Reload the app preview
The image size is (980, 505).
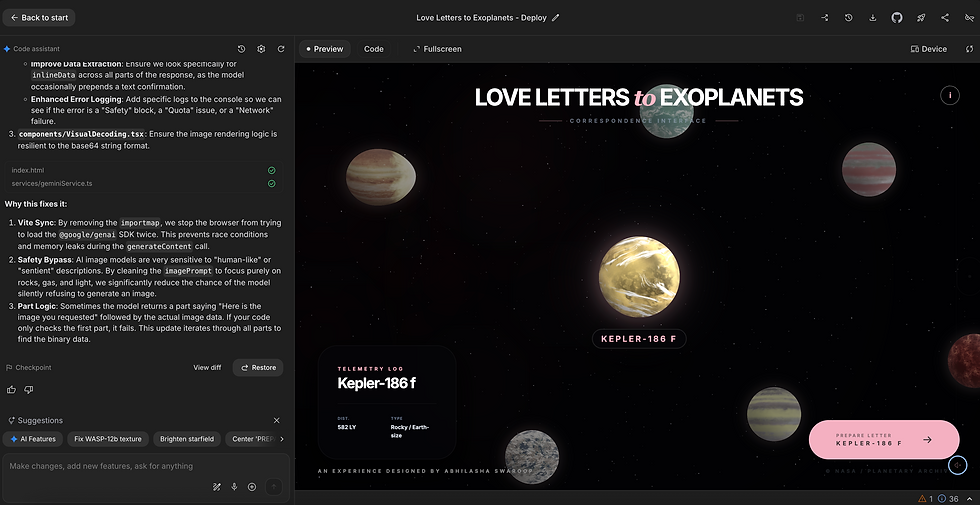(x=969, y=49)
